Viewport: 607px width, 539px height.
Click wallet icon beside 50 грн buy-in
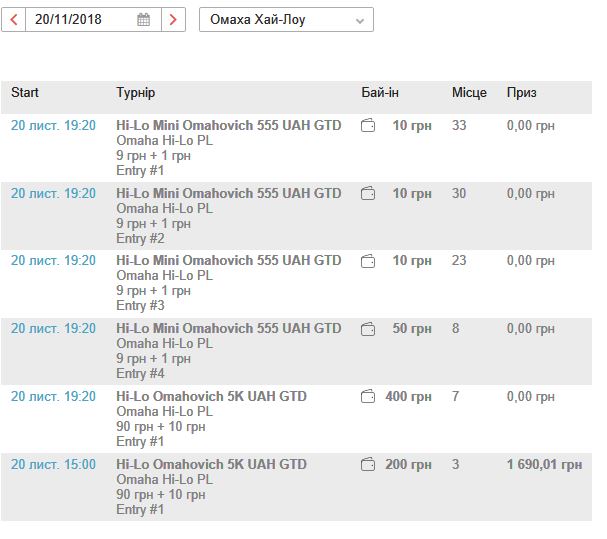pos(368,329)
